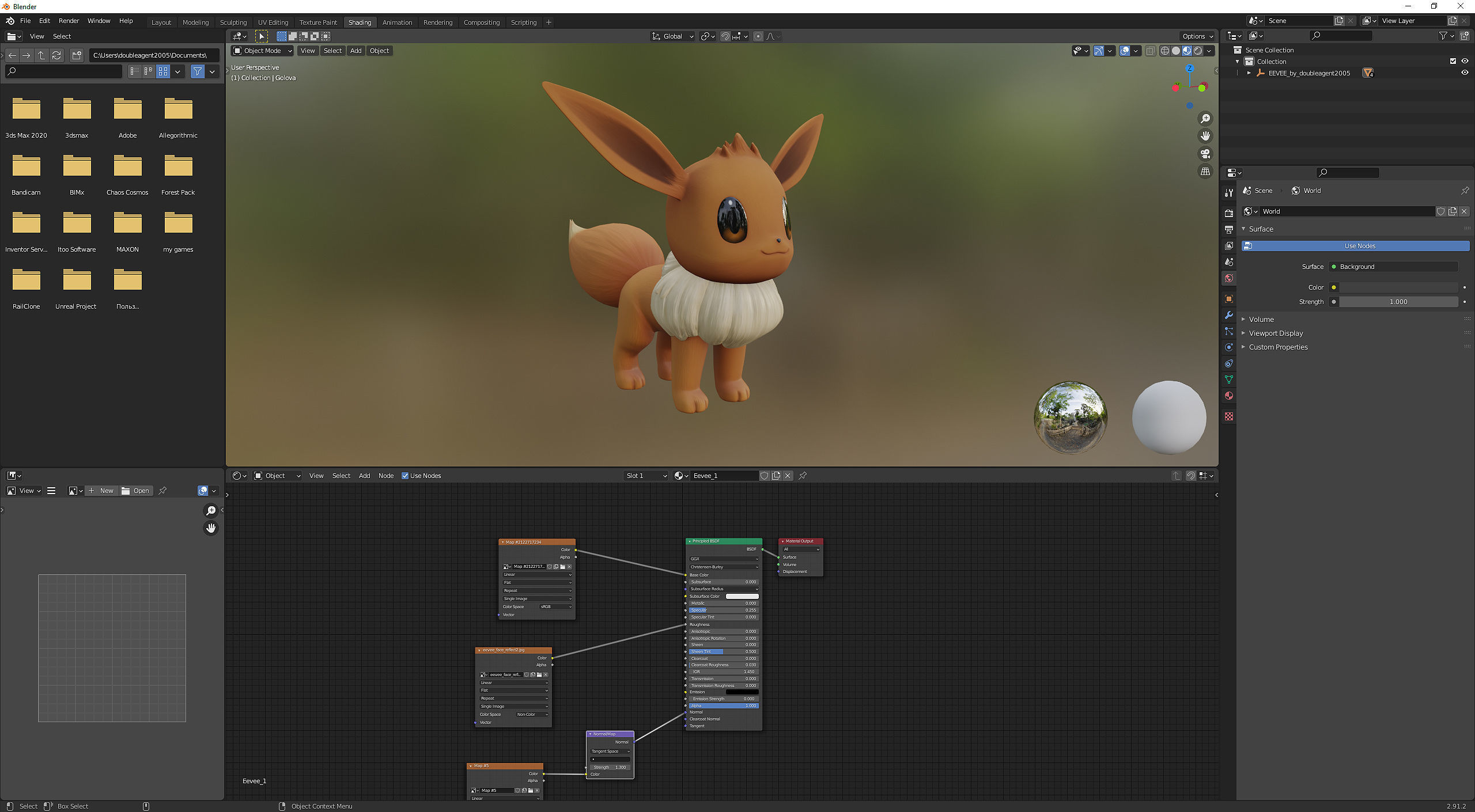The height and width of the screenshot is (812, 1475).
Task: Toggle snapping magnet in viewport header
Action: (725, 36)
